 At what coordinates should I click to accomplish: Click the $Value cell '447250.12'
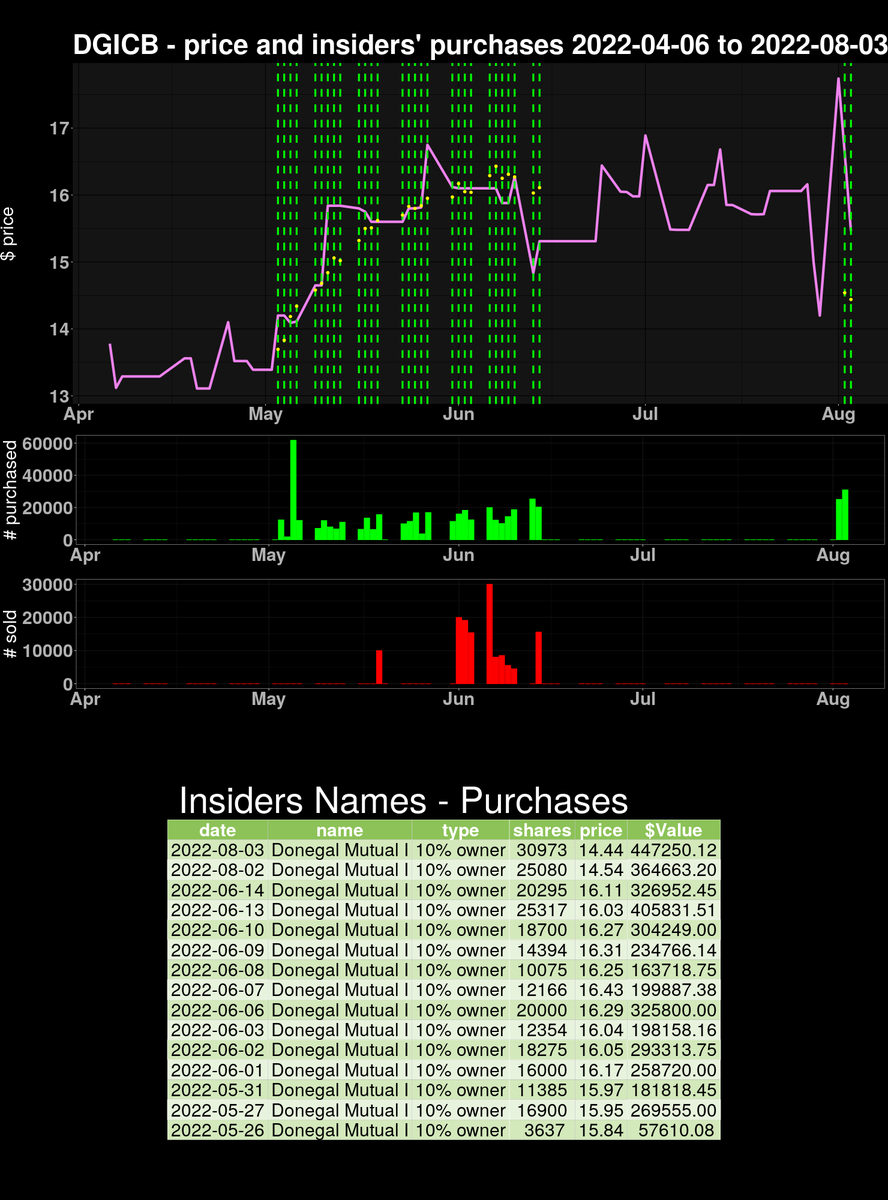[x=674, y=850]
